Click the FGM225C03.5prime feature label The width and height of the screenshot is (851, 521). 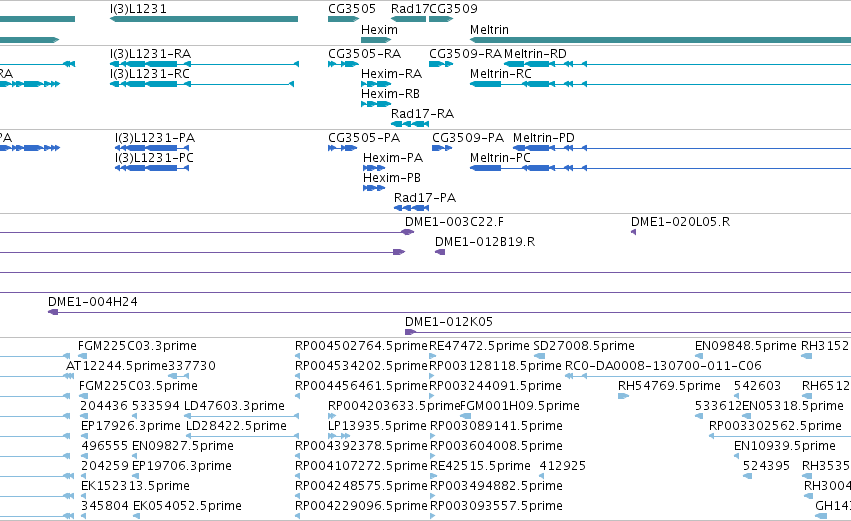pos(138,386)
